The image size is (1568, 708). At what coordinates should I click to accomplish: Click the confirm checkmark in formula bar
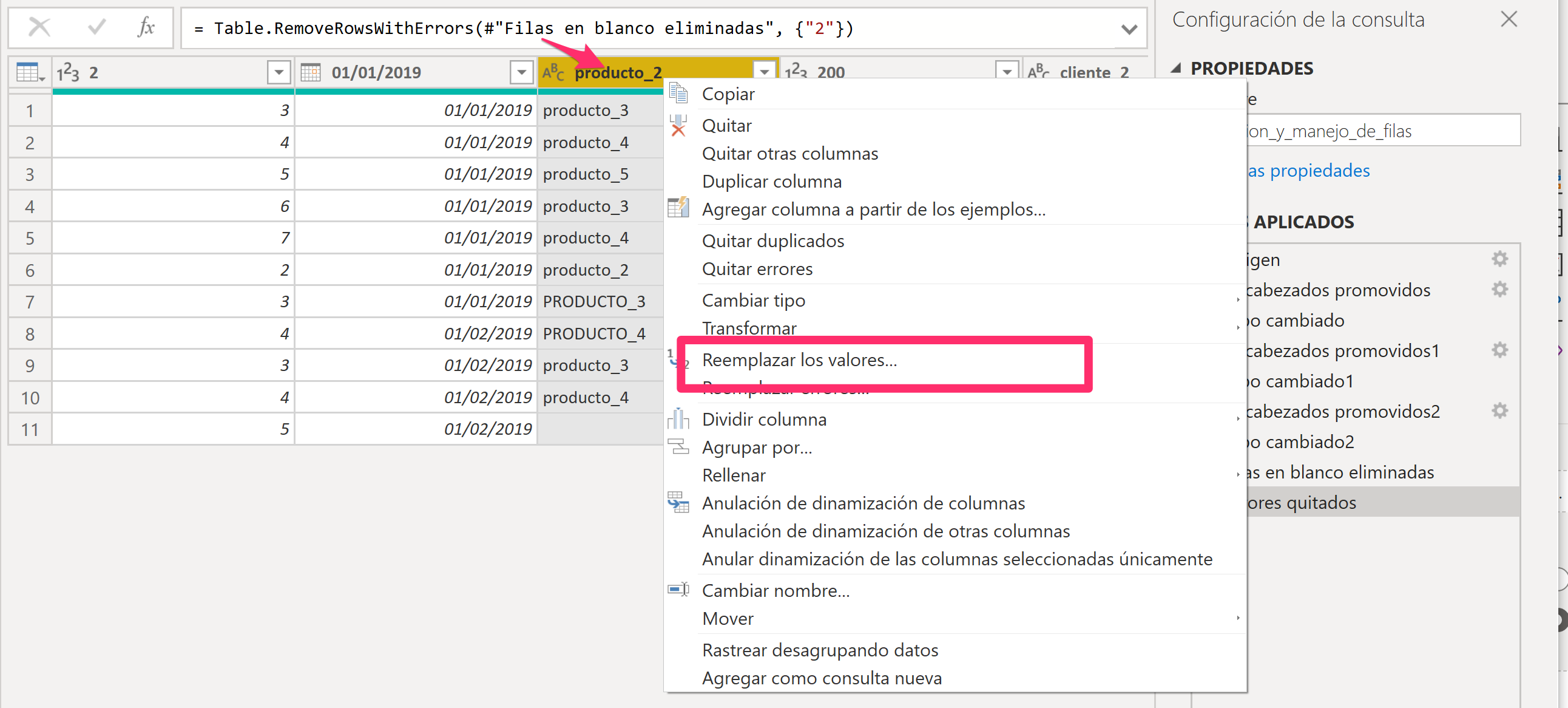tap(96, 27)
